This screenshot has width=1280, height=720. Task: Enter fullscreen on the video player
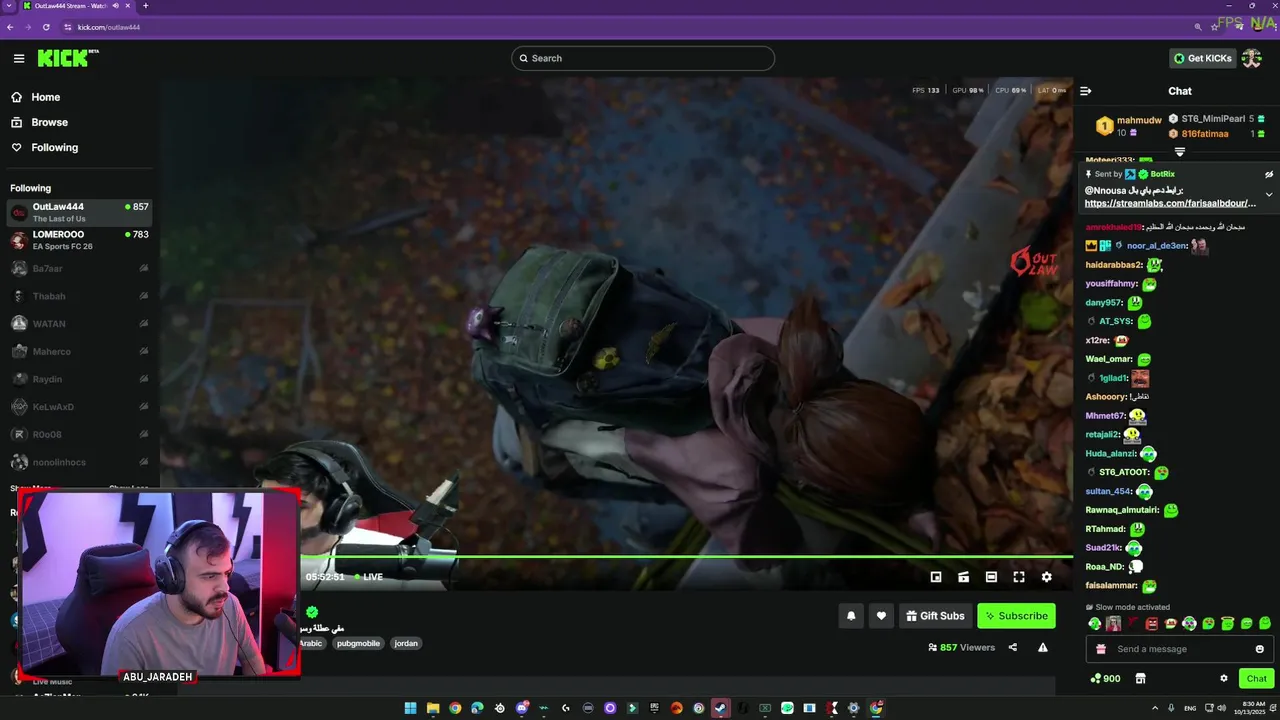click(x=1019, y=577)
